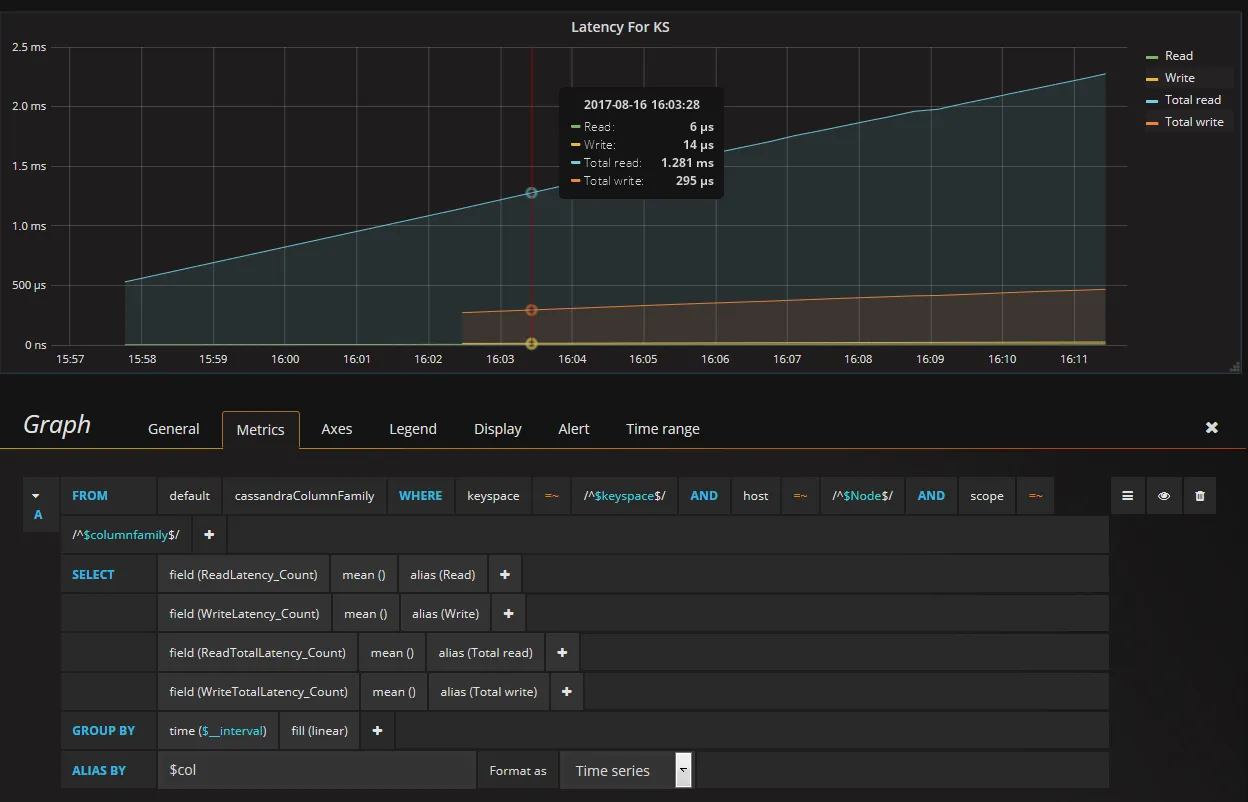
Task: Edit the /^$keyspace$/ tag value
Action: pyautogui.click(x=625, y=495)
